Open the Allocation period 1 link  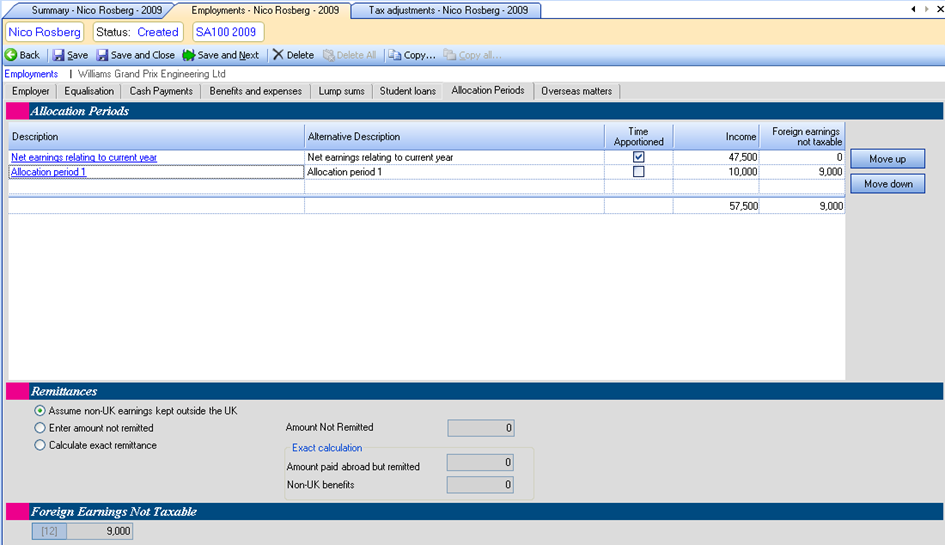(48, 172)
